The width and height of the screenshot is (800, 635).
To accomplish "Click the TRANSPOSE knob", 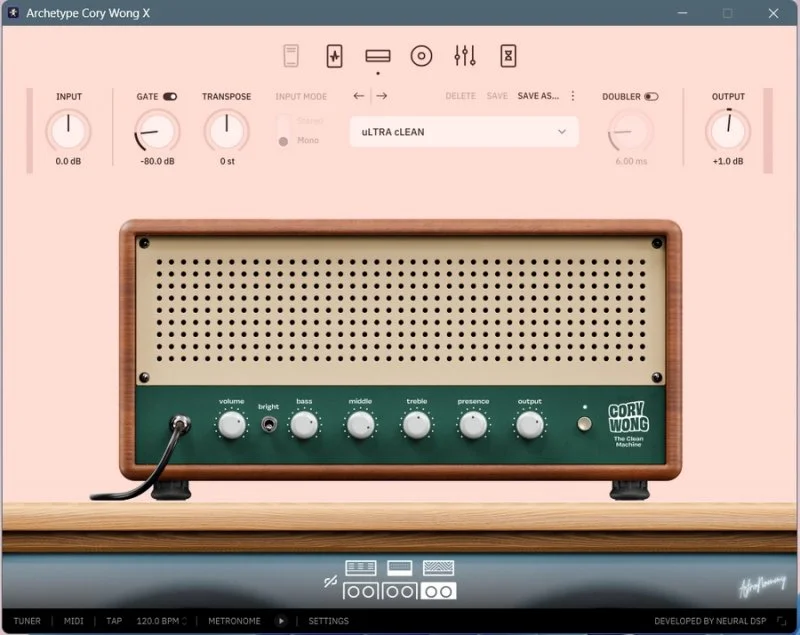I will [227, 131].
